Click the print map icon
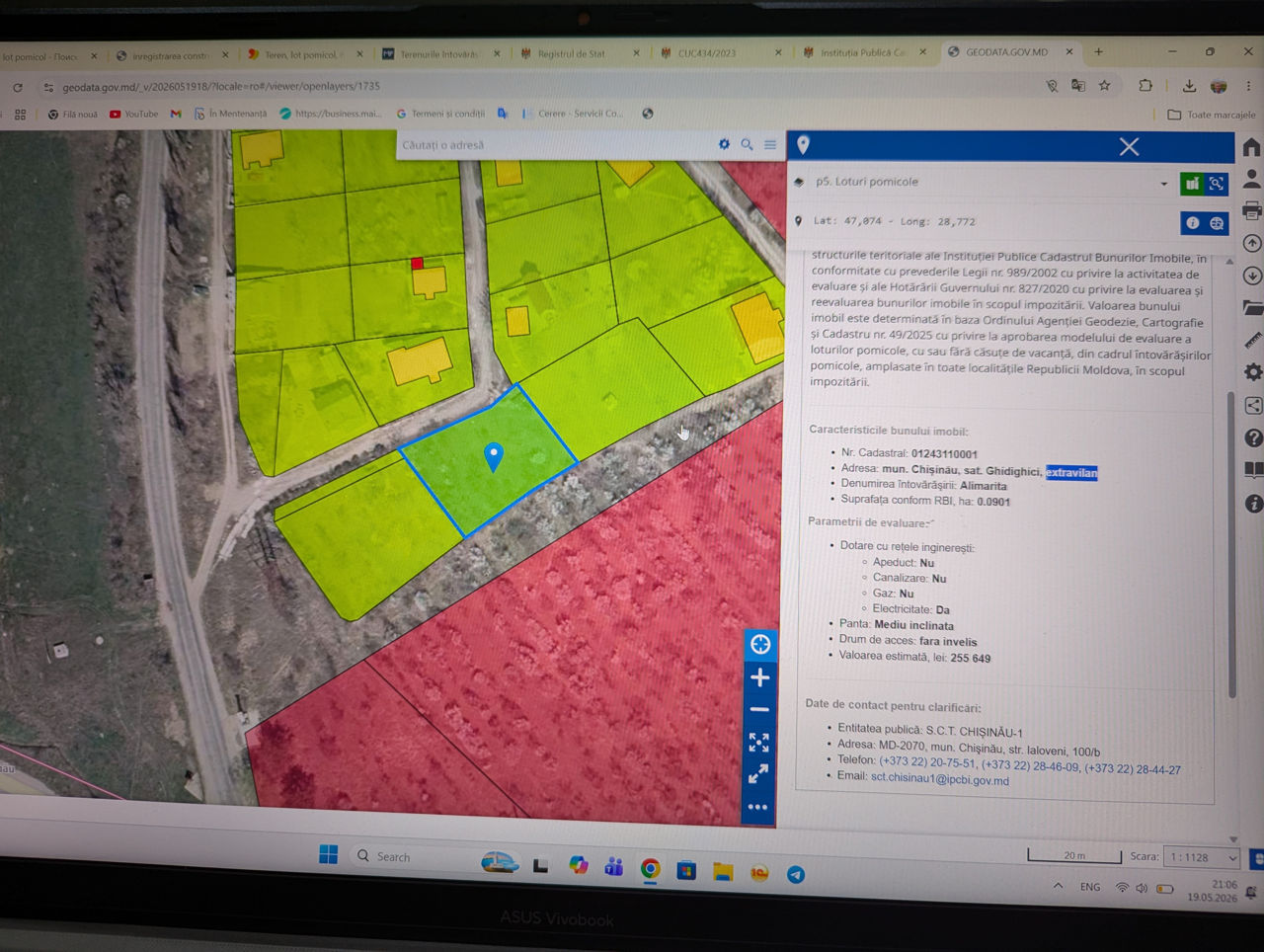This screenshot has height=952, width=1264. pyautogui.click(x=1252, y=210)
